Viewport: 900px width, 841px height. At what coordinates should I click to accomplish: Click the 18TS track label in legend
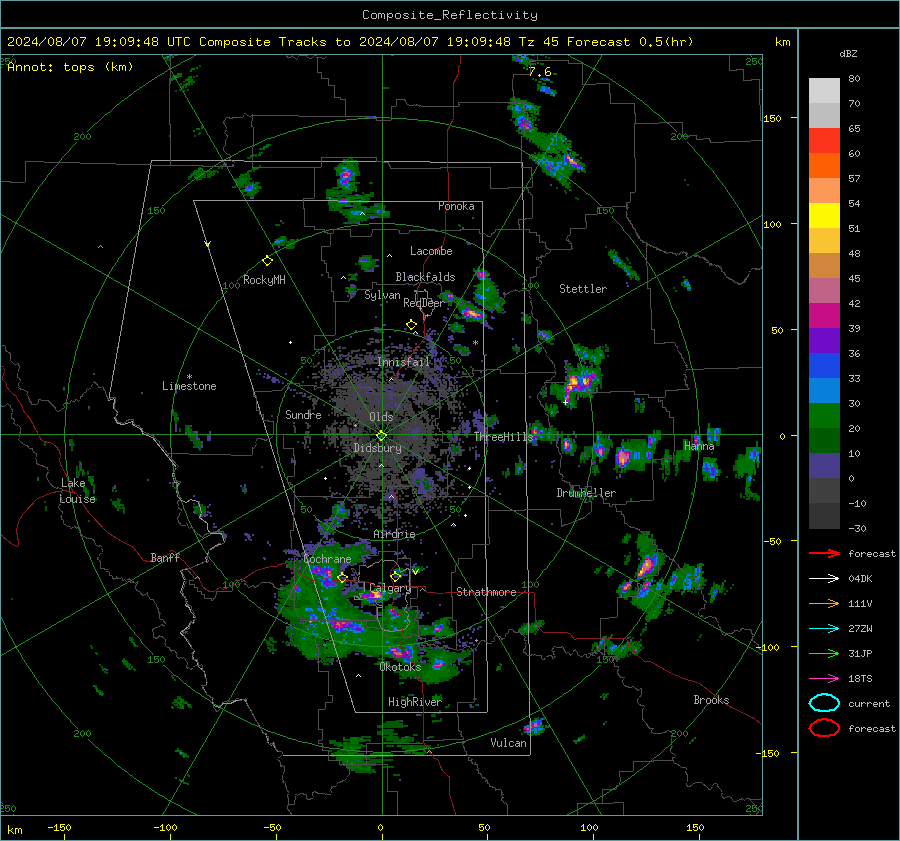click(860, 679)
